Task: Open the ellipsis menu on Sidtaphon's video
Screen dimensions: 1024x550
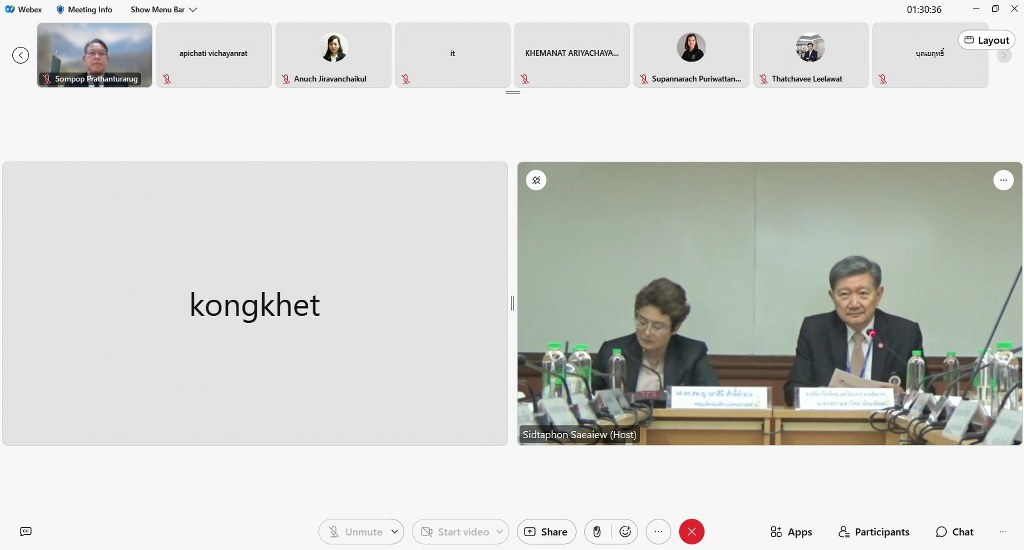Action: click(x=1003, y=180)
